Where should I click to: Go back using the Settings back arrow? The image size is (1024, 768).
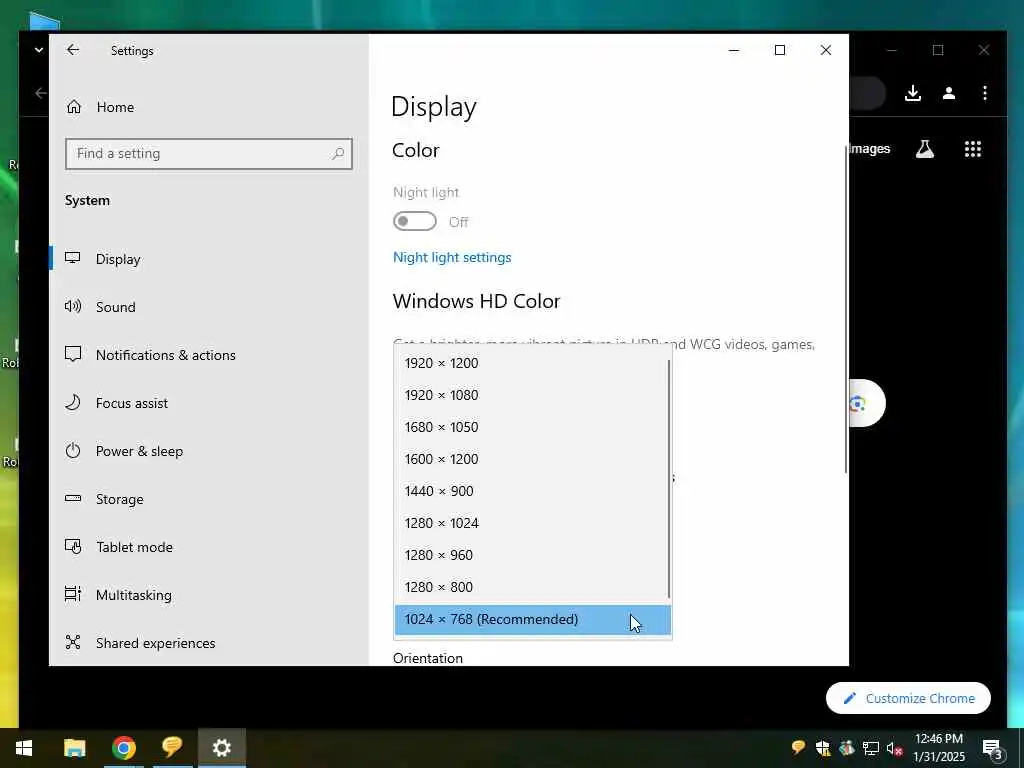[x=72, y=50]
